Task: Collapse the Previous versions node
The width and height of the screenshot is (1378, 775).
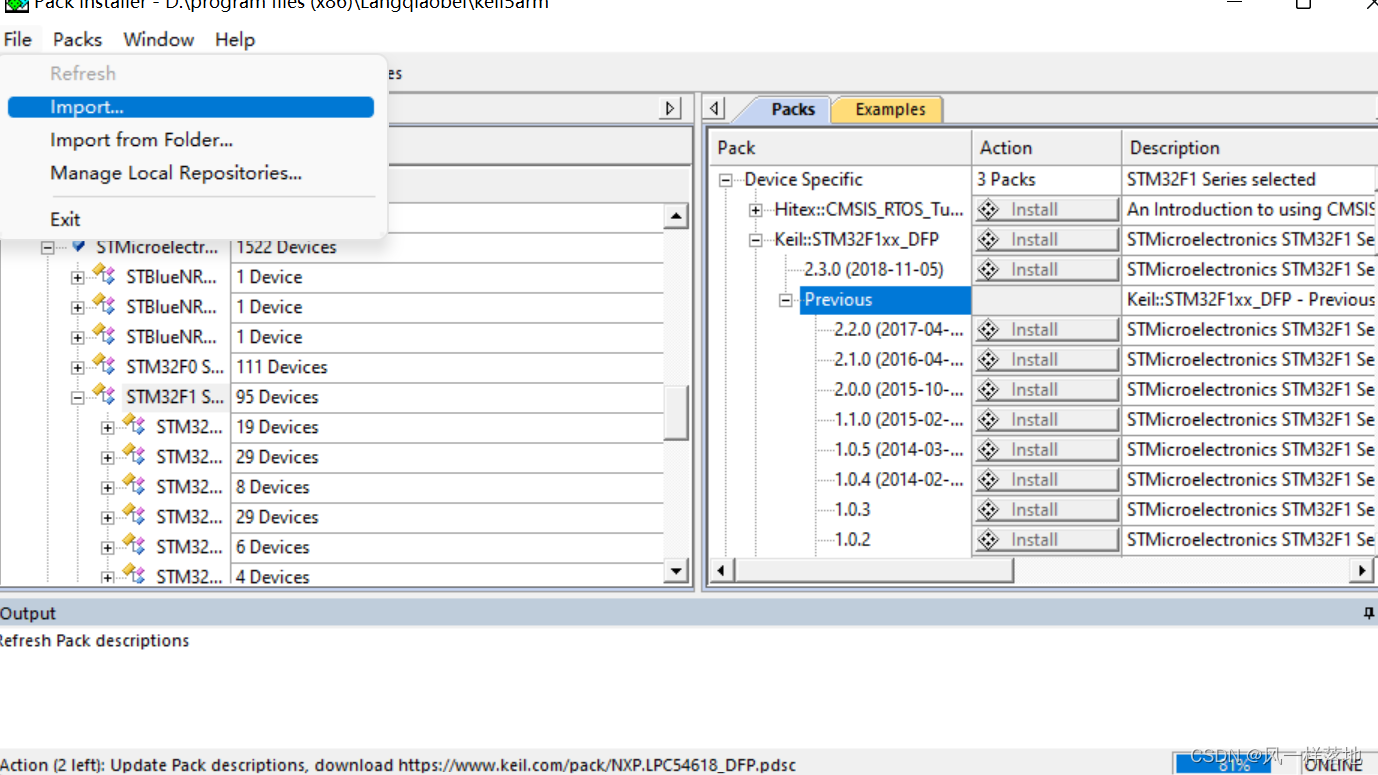Action: point(786,300)
